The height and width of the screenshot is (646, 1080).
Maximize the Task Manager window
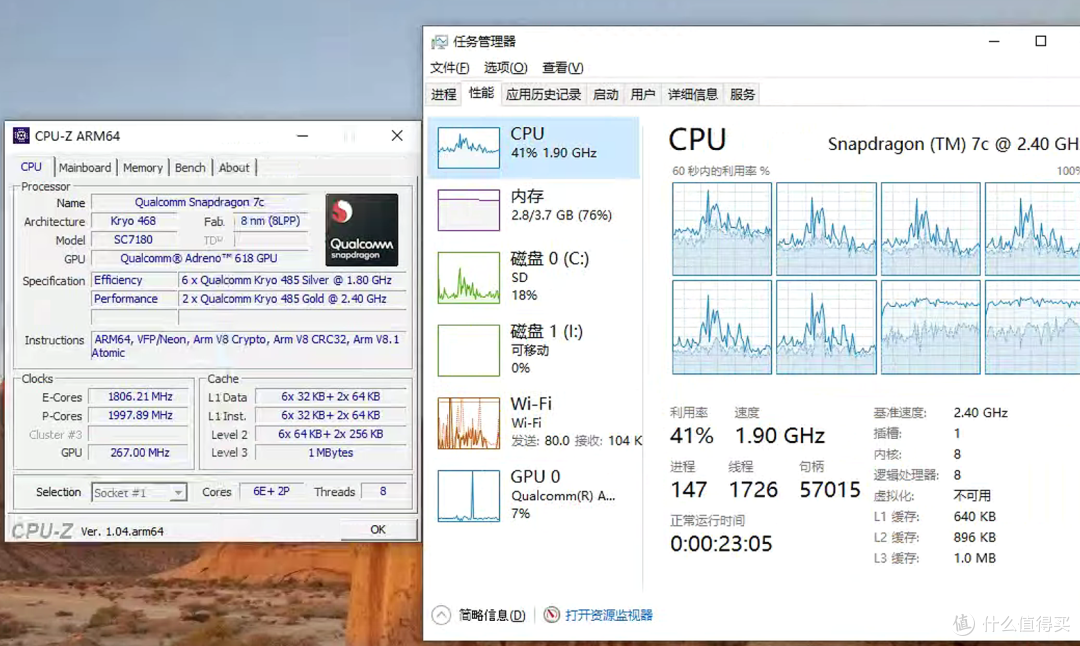(x=1041, y=41)
